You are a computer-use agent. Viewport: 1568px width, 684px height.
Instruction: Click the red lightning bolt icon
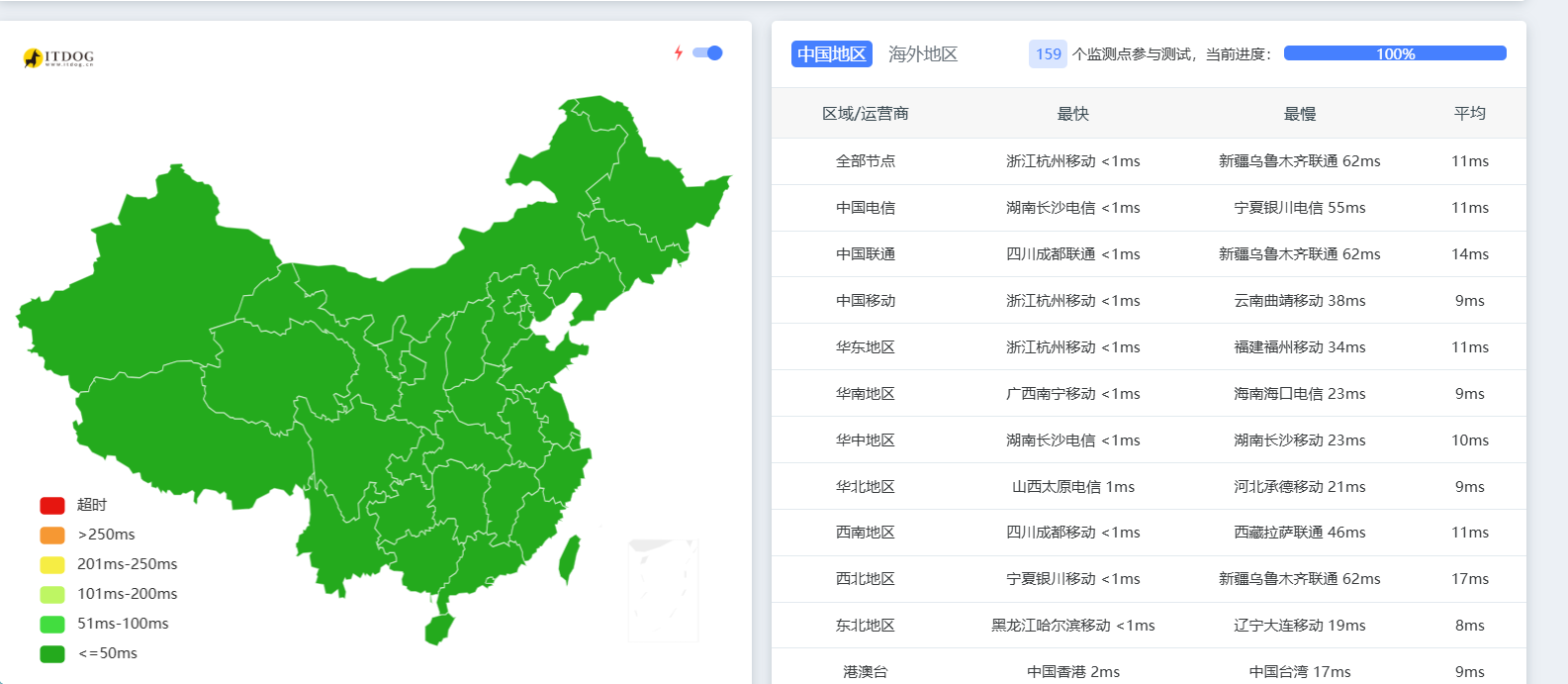click(x=679, y=52)
